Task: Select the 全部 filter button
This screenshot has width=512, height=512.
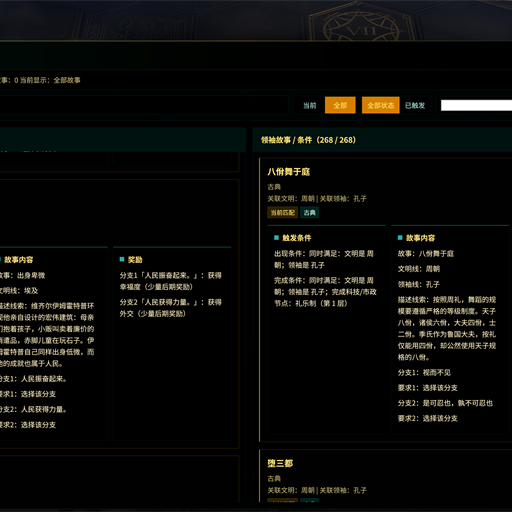Action: (x=340, y=105)
